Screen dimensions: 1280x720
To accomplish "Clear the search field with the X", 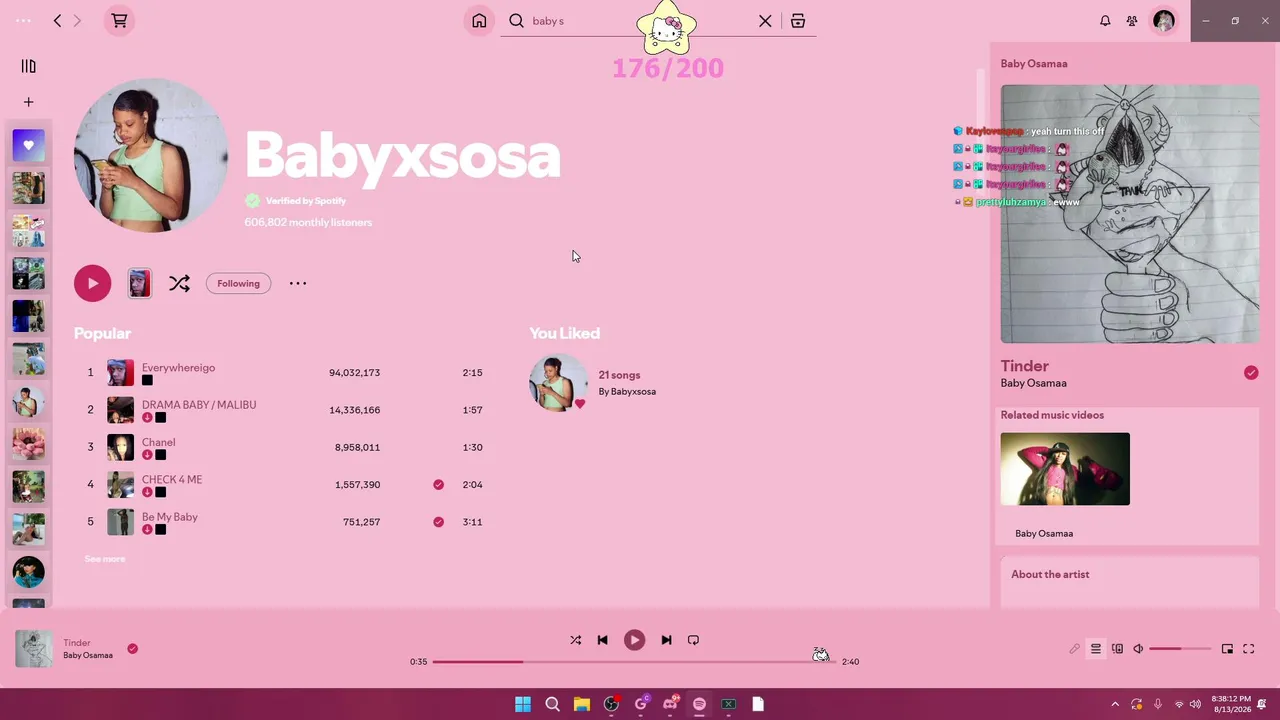I will (x=765, y=21).
